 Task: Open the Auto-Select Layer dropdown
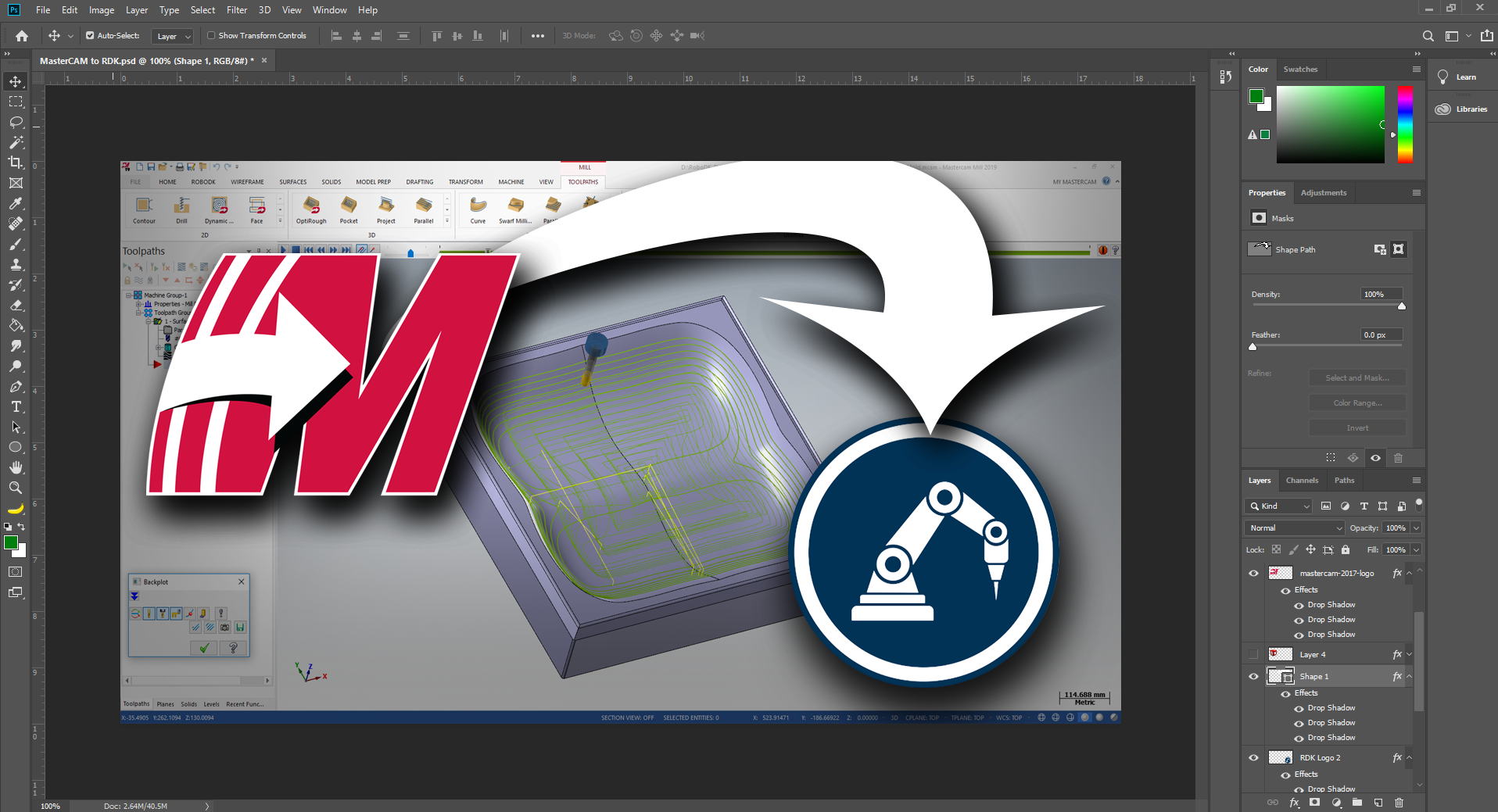click(x=173, y=36)
